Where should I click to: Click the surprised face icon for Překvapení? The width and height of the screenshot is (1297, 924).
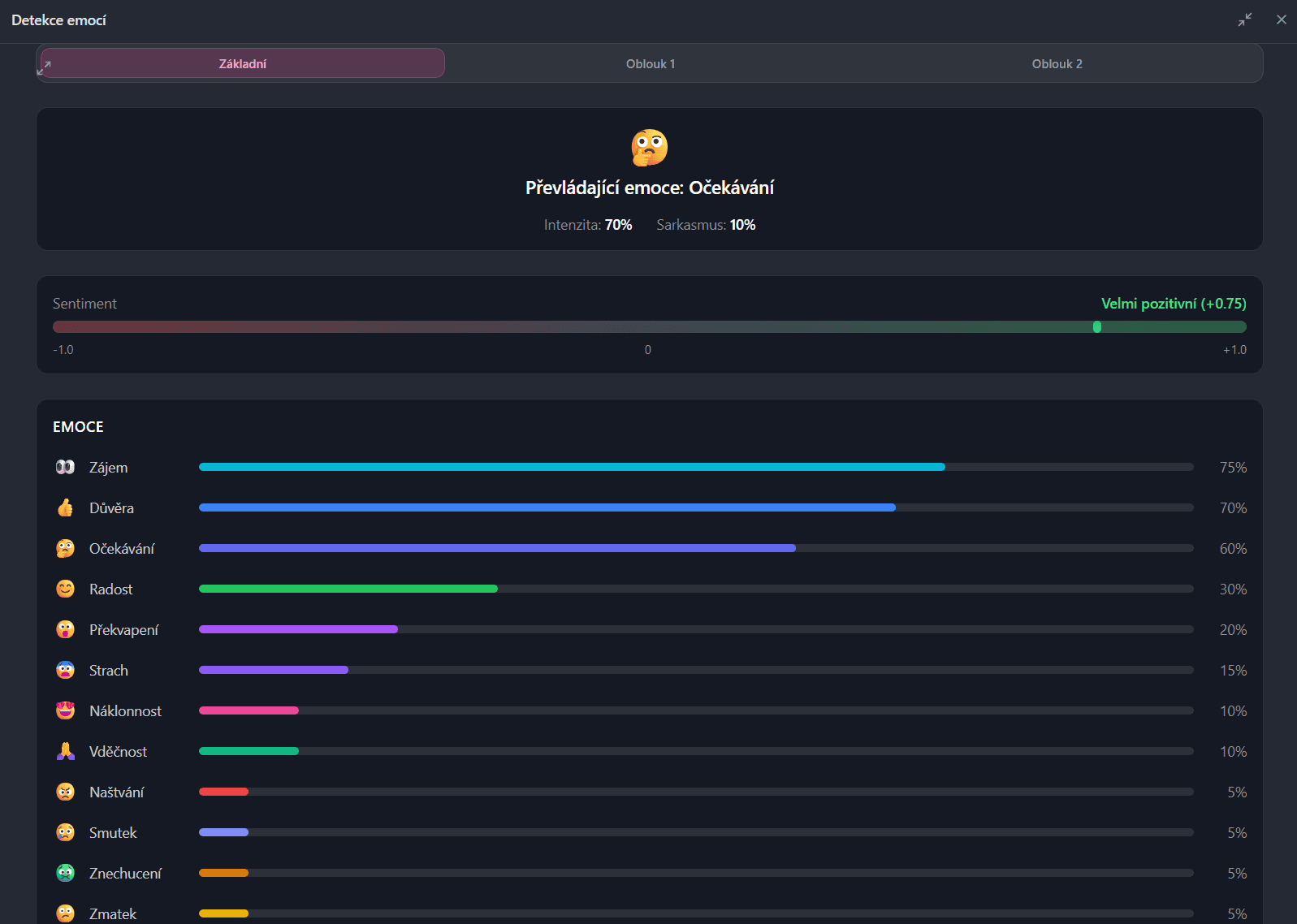tap(65, 629)
